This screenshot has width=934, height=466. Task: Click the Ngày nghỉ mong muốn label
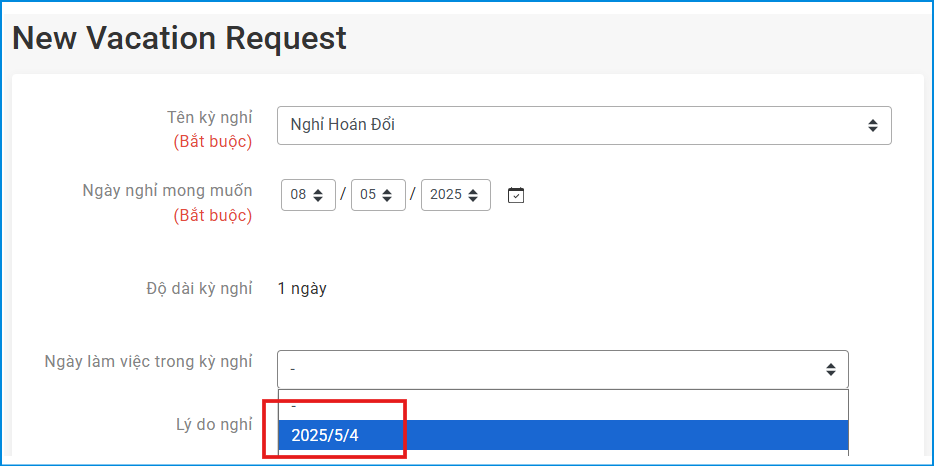tap(167, 190)
